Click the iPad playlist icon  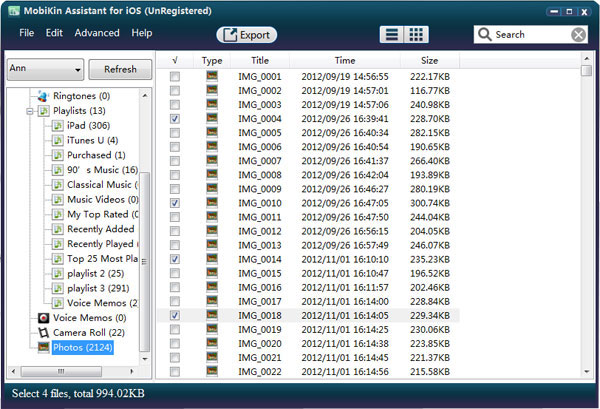click(x=57, y=125)
